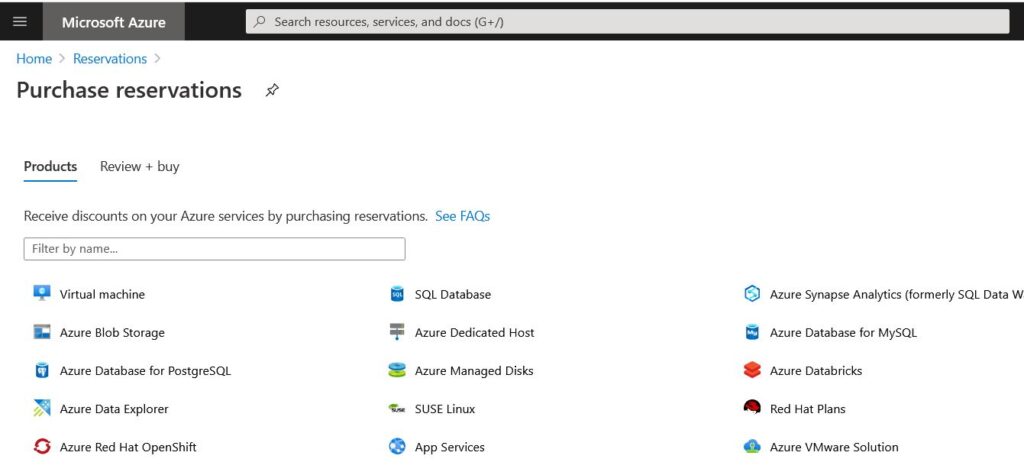
Task: Select Azure Blob Storage label
Action: point(112,333)
